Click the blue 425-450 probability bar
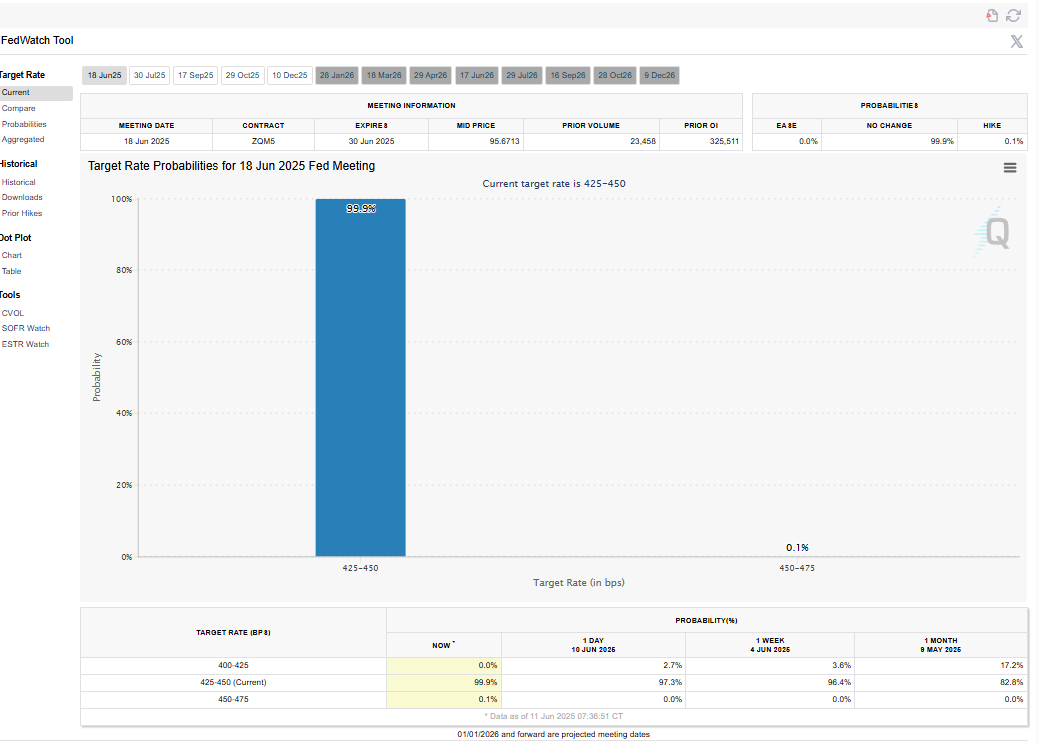This screenshot has width=1039, height=745. click(x=360, y=380)
